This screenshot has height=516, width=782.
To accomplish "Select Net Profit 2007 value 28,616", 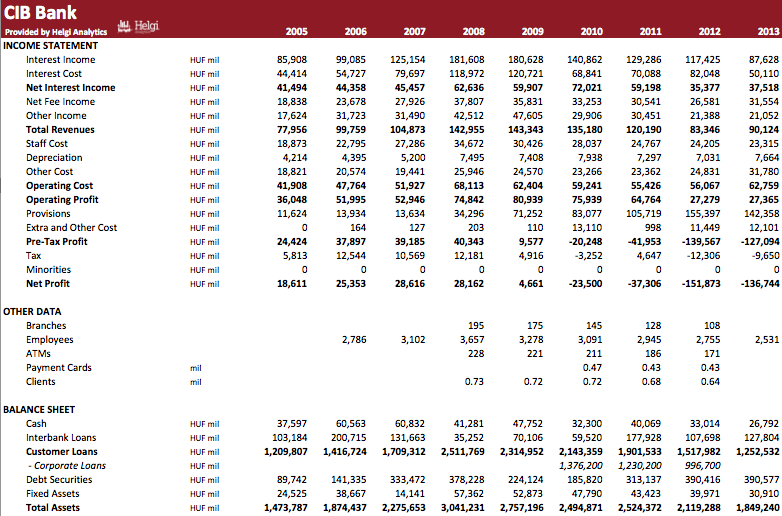I will click(x=410, y=283).
